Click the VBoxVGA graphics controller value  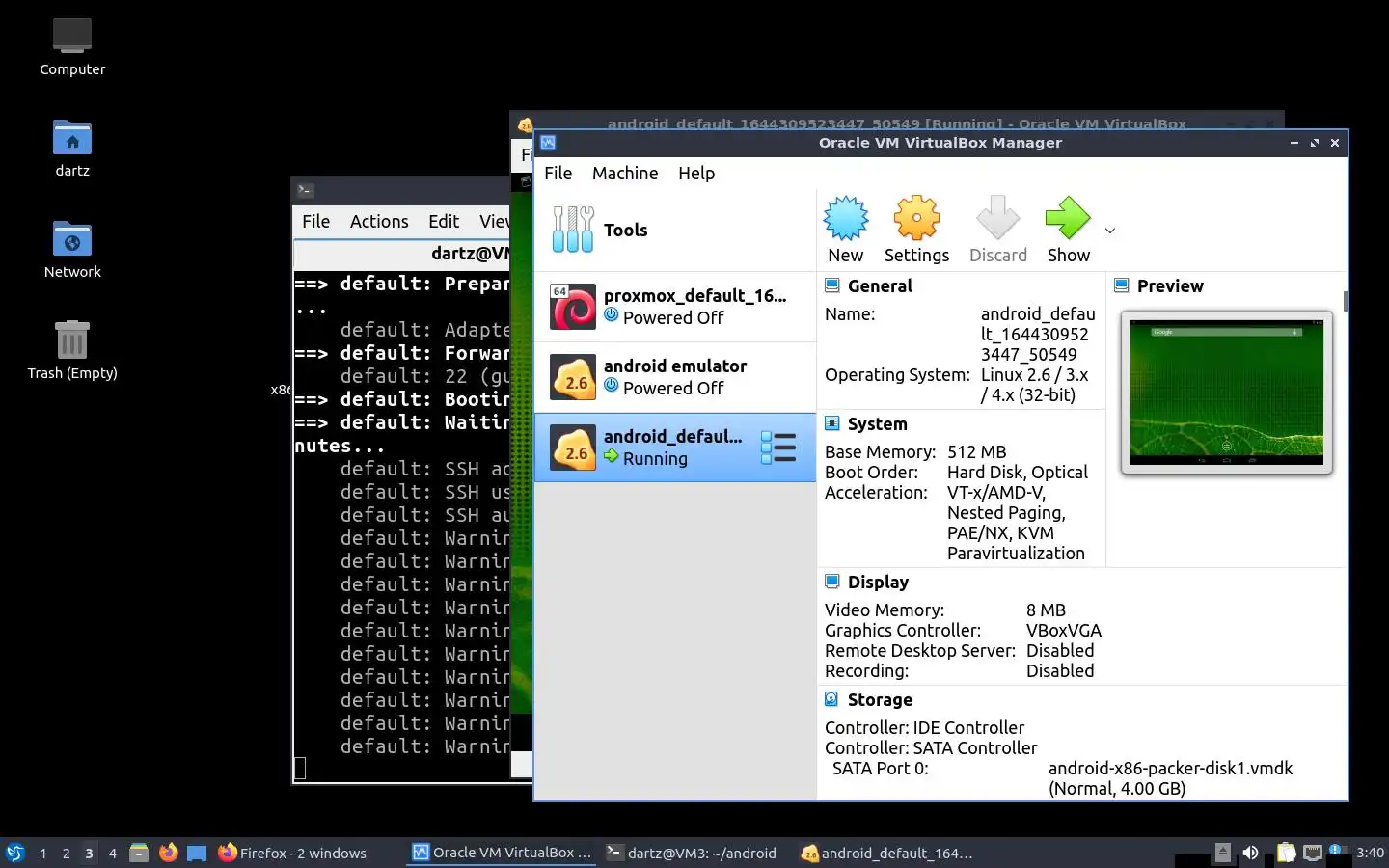click(1063, 631)
